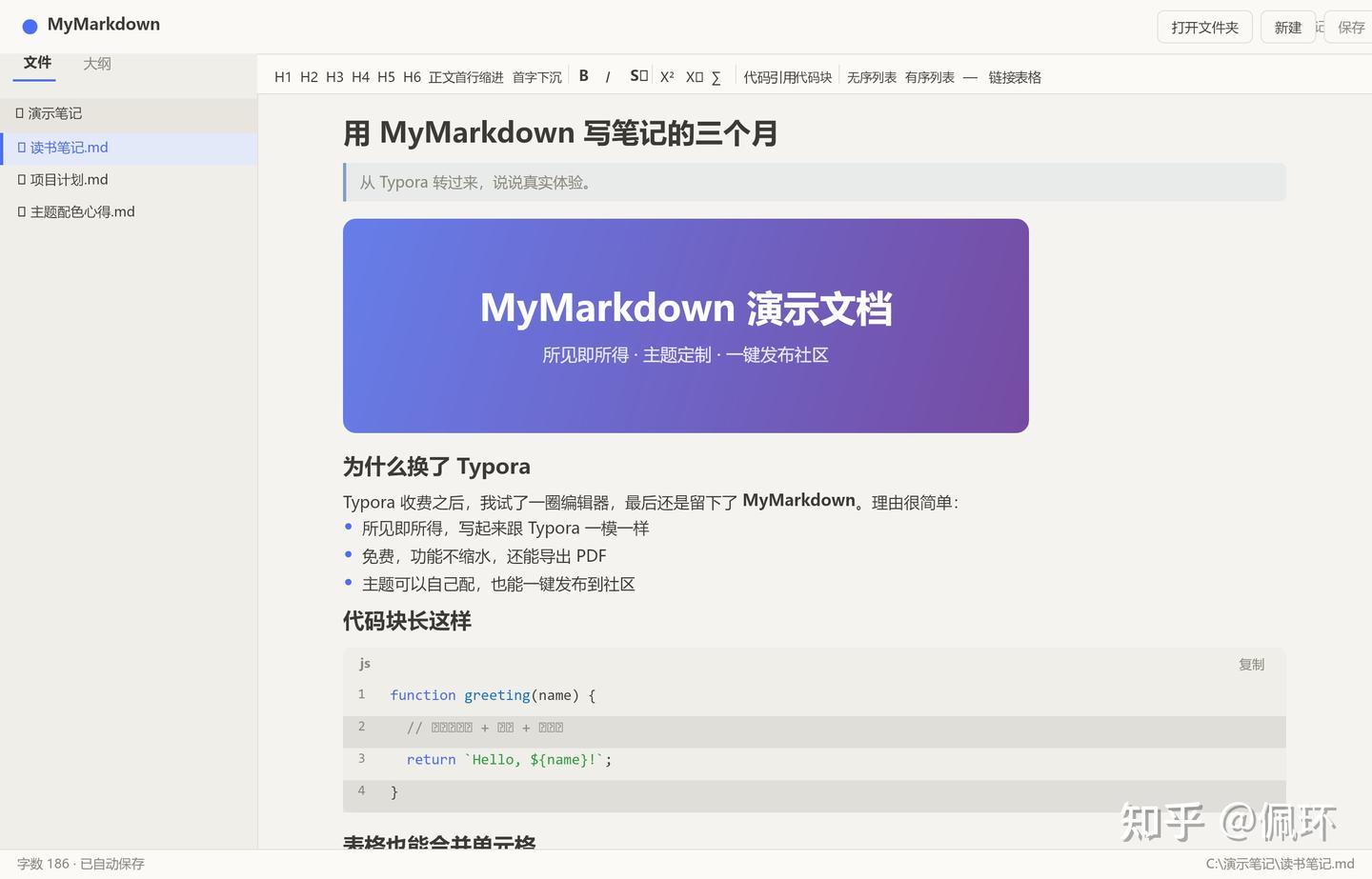Click bullet 所见即所得,写起来跟 Typora 一模一样
The image size is (1372, 879).
(x=505, y=529)
